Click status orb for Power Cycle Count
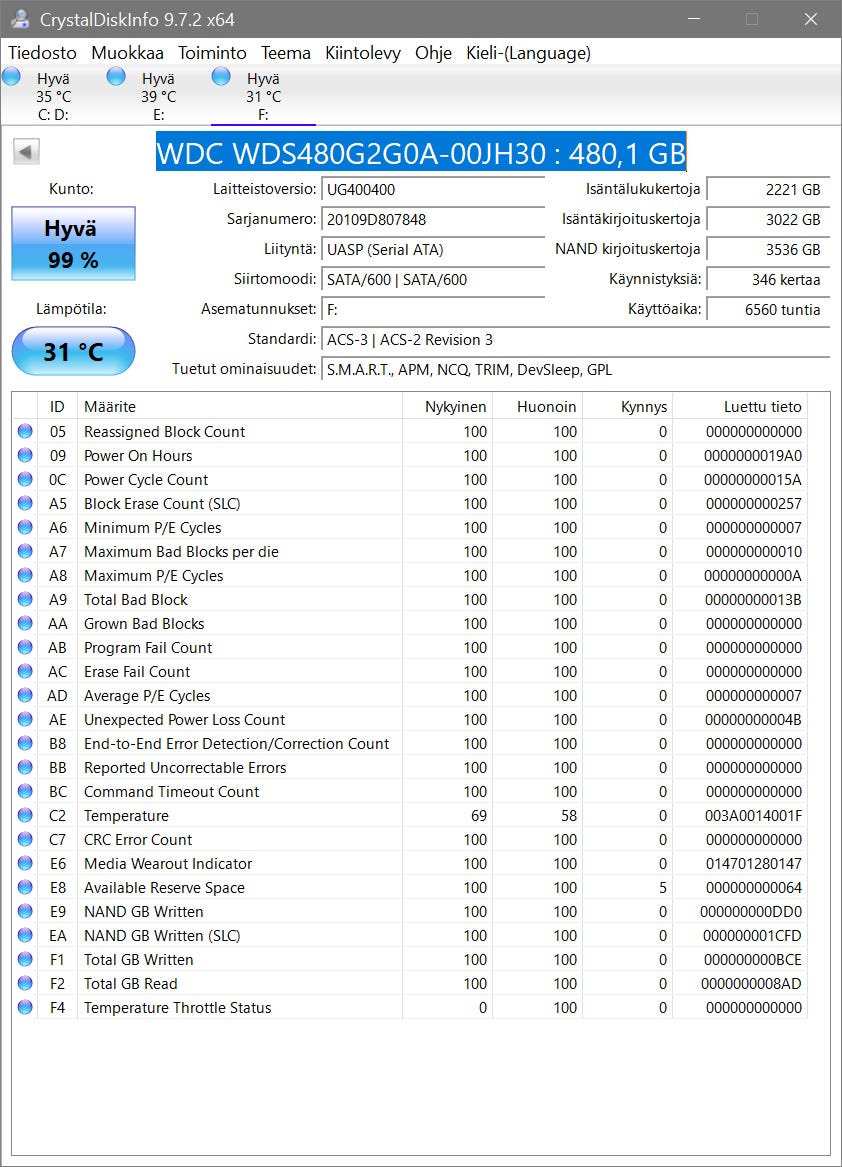Viewport: 842px width, 1167px height. [25, 479]
